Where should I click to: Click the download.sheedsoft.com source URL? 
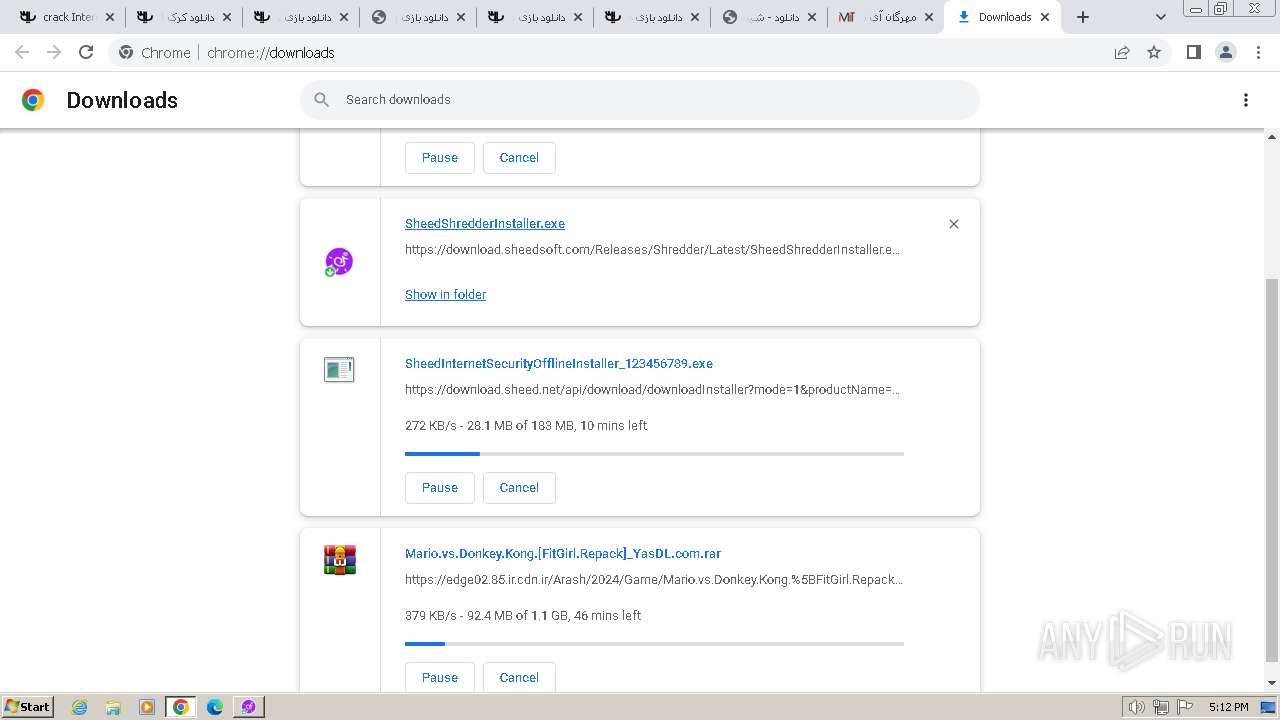point(652,250)
